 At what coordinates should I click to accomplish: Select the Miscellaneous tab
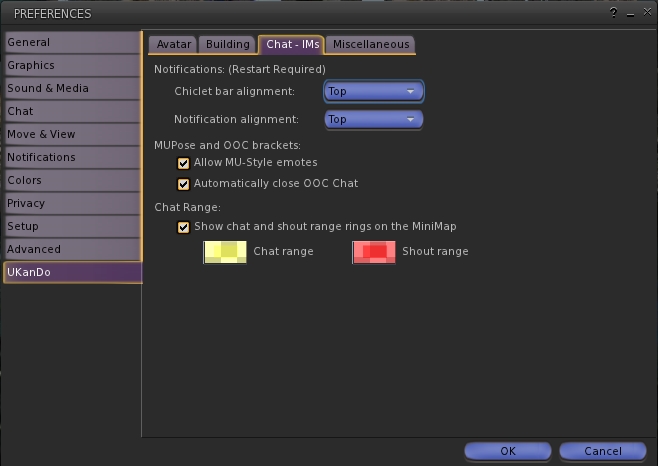[x=370, y=44]
